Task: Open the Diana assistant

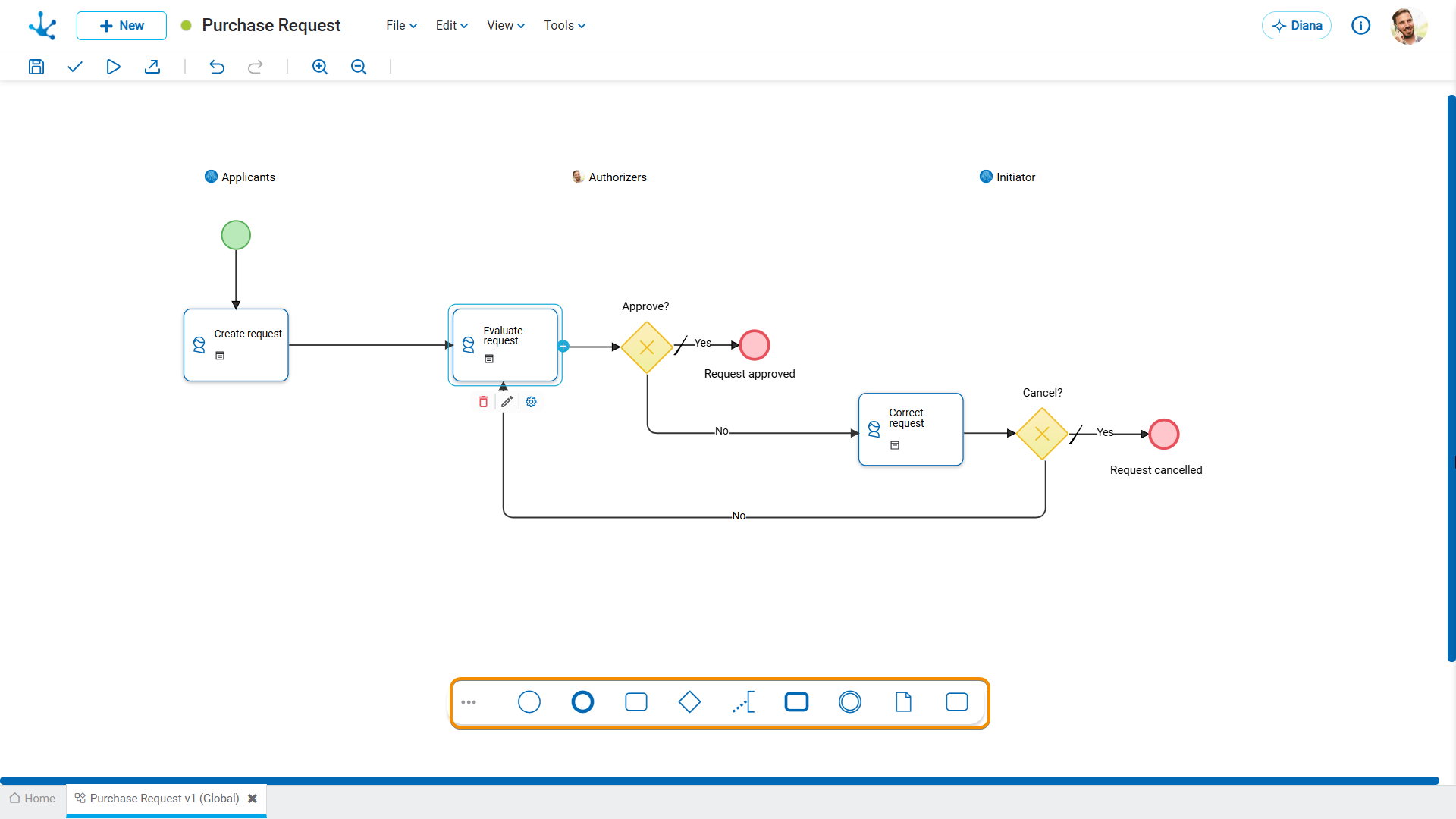Action: click(1297, 26)
